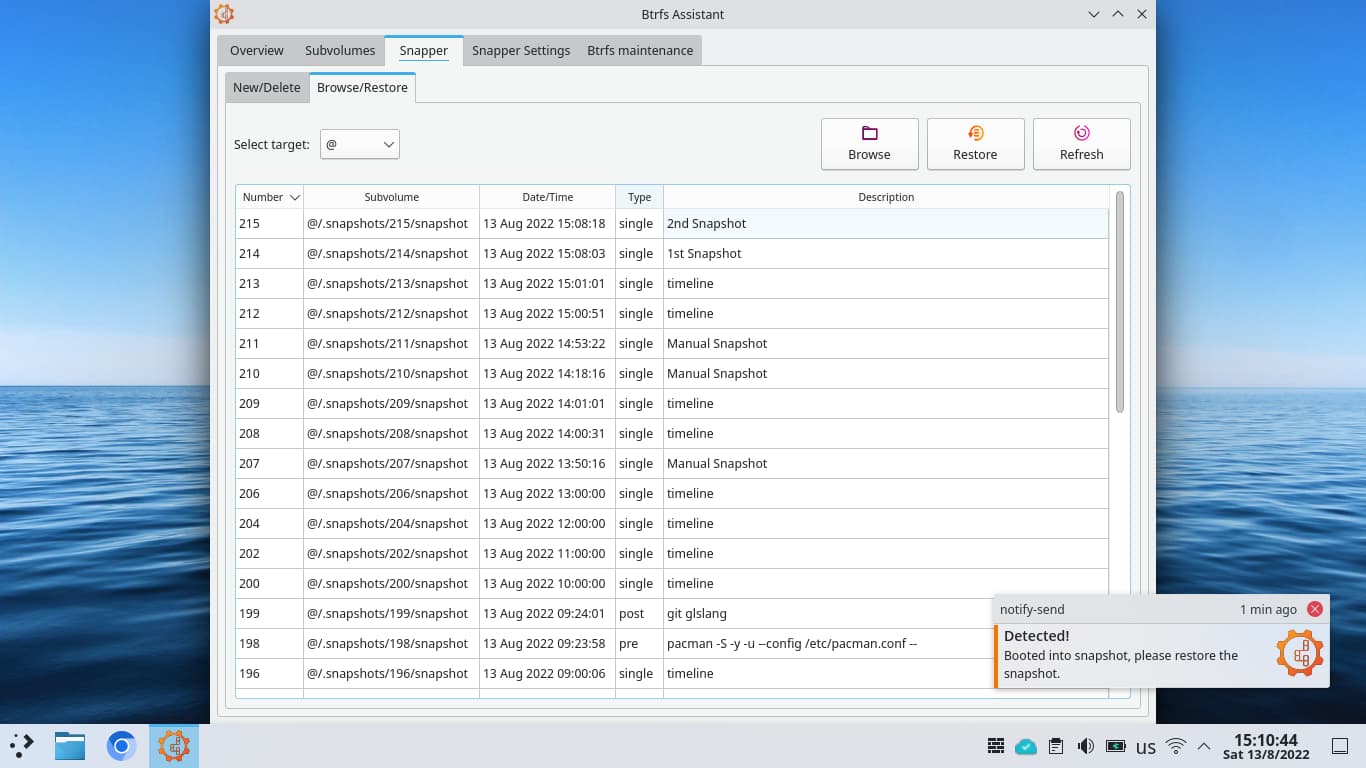Sort by the Number column header
Viewport: 1366px width, 768px height.
[x=270, y=197]
